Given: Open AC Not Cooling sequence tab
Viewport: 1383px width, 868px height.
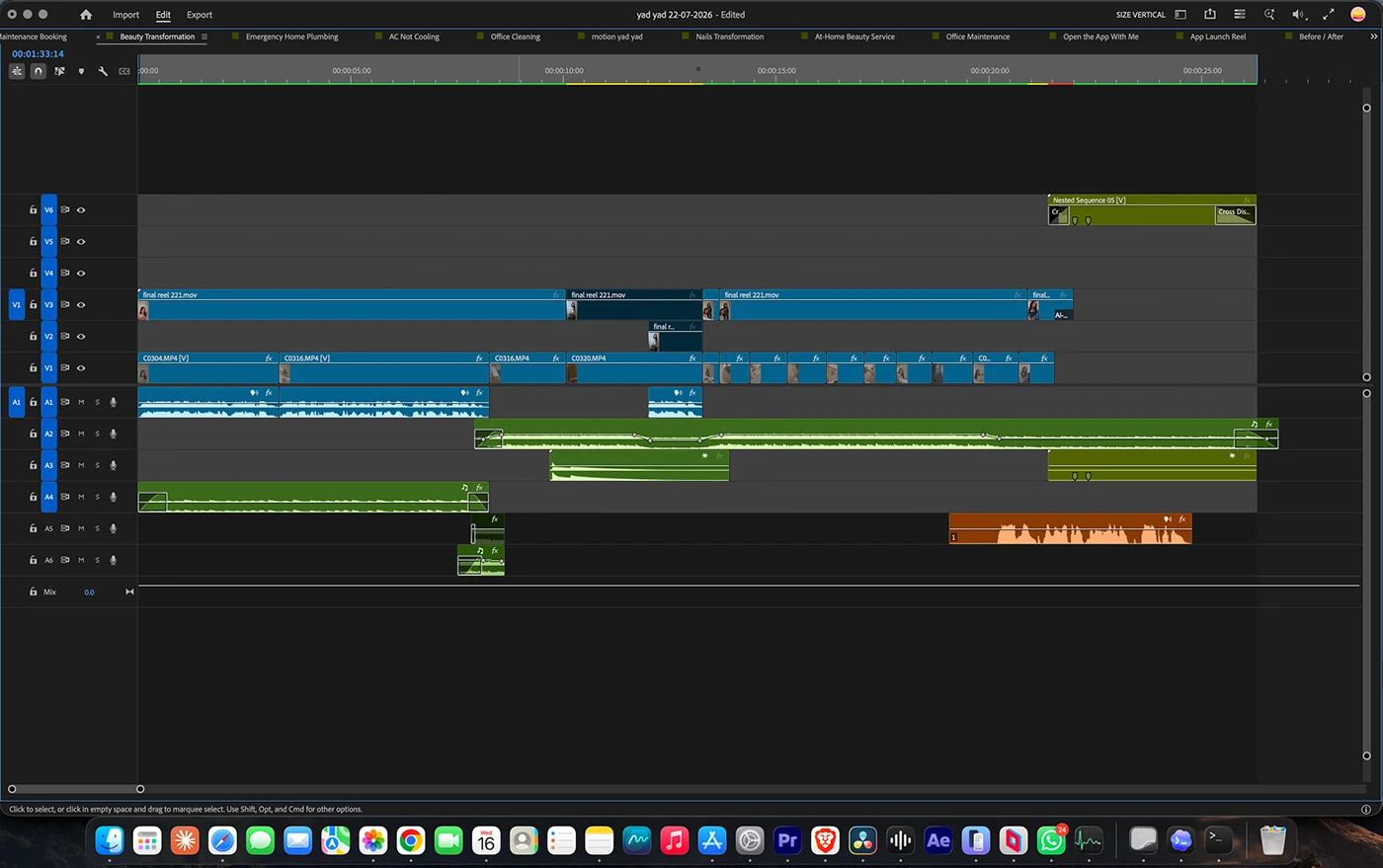Looking at the screenshot, I should click(414, 37).
